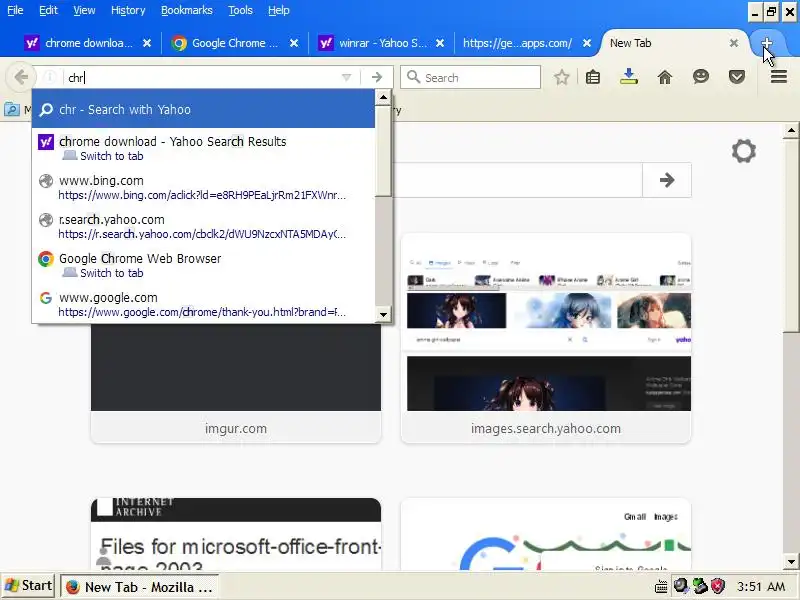Open the Help menu

(x=279, y=10)
